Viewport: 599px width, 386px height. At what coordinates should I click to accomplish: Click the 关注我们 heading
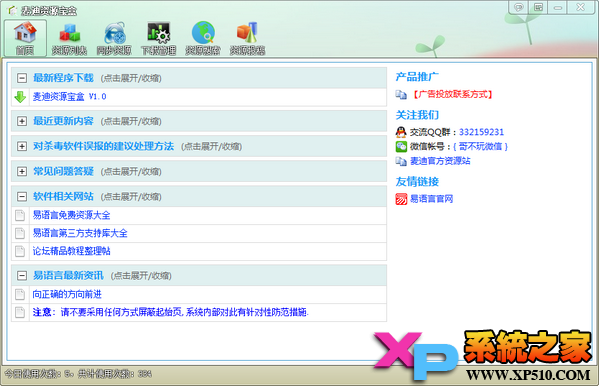(417, 115)
